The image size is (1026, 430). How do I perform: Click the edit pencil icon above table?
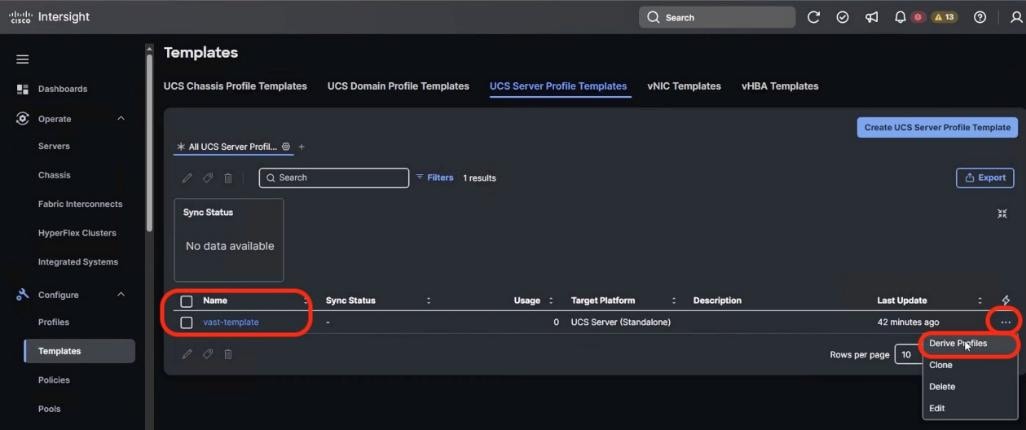[187, 177]
